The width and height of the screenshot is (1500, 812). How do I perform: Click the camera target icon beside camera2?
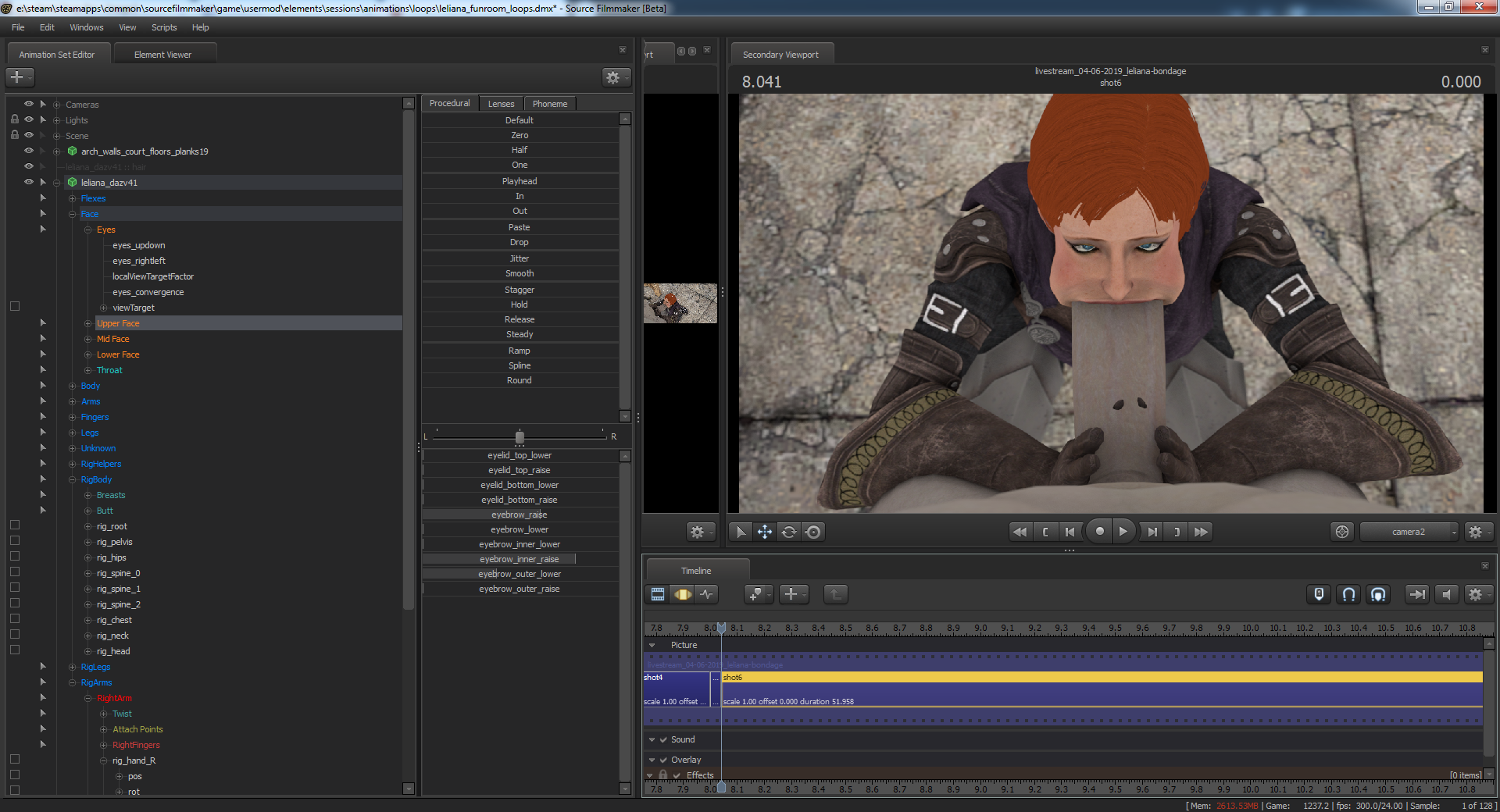click(1342, 532)
